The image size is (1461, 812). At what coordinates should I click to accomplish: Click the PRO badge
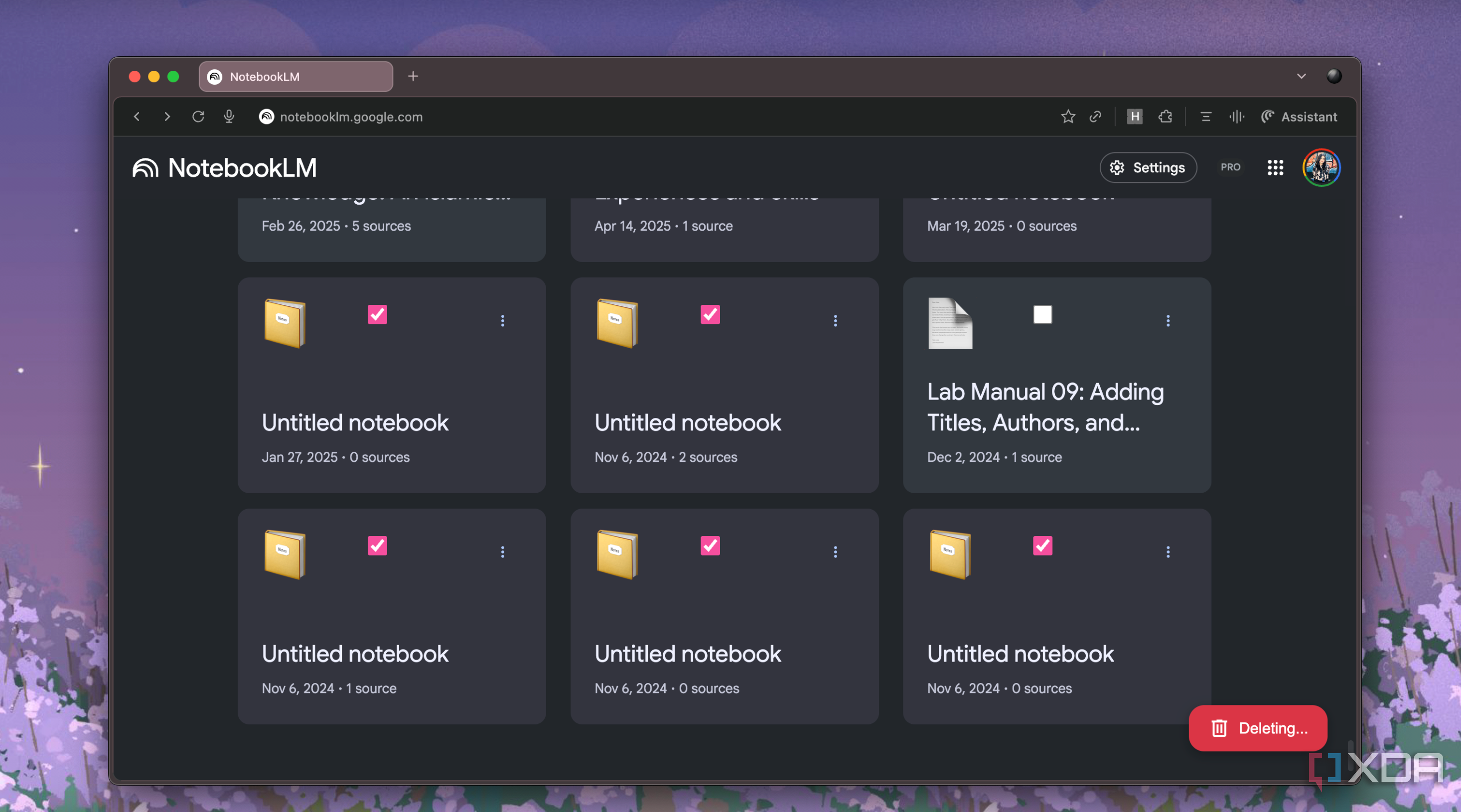tap(1230, 167)
